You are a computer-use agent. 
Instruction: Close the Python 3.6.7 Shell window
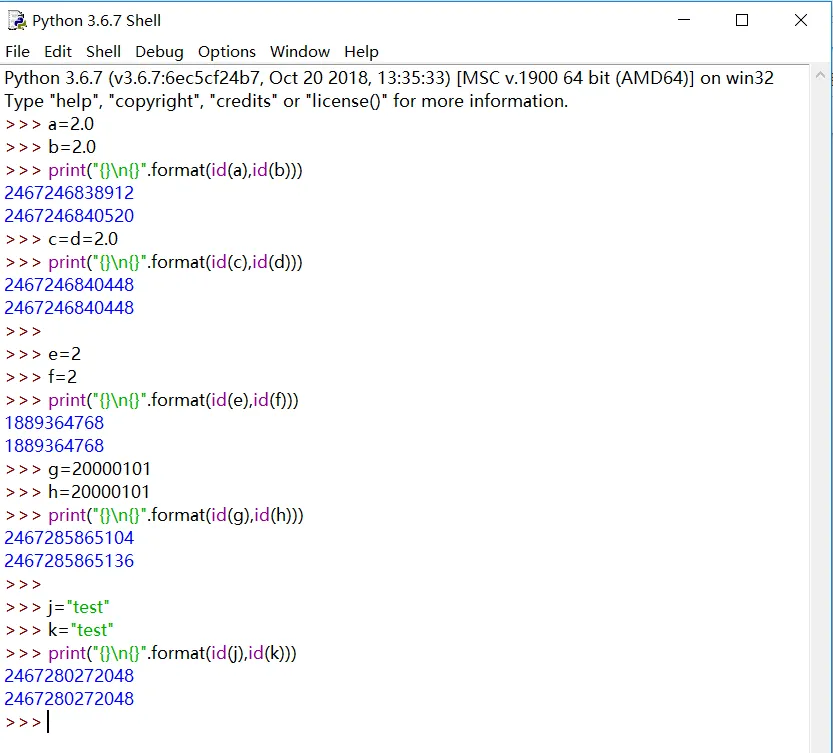(801, 20)
